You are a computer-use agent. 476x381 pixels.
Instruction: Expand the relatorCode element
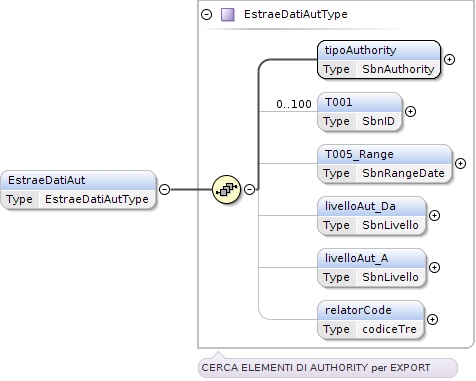point(432,319)
